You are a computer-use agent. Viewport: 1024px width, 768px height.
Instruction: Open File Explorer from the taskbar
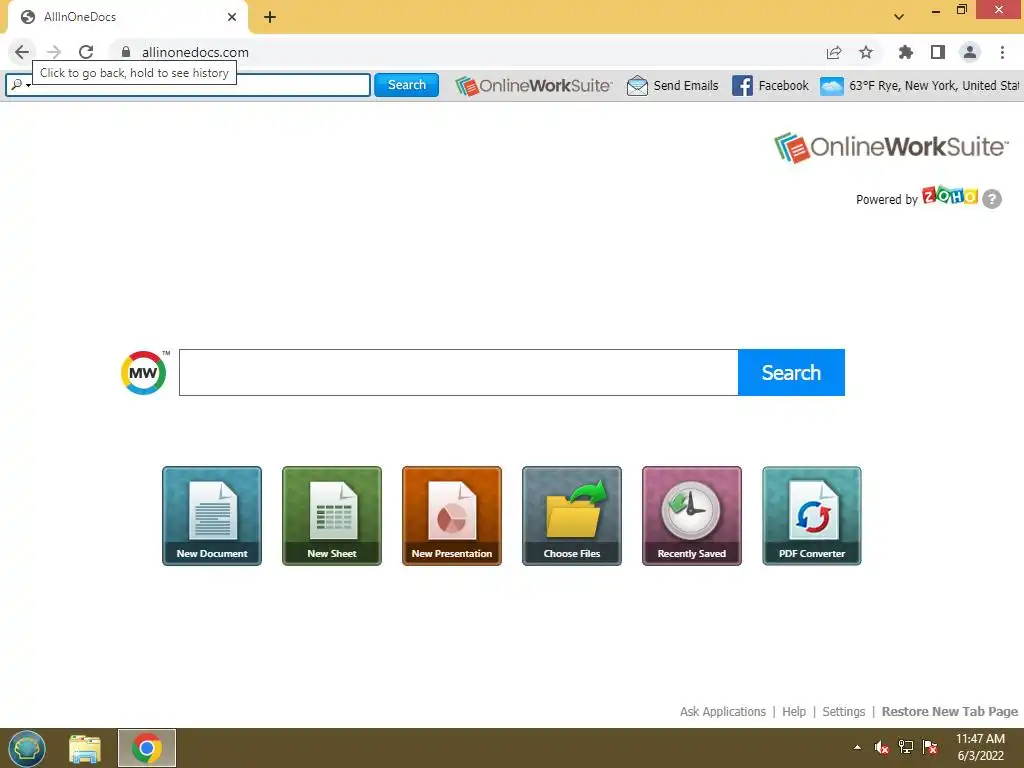click(x=85, y=748)
